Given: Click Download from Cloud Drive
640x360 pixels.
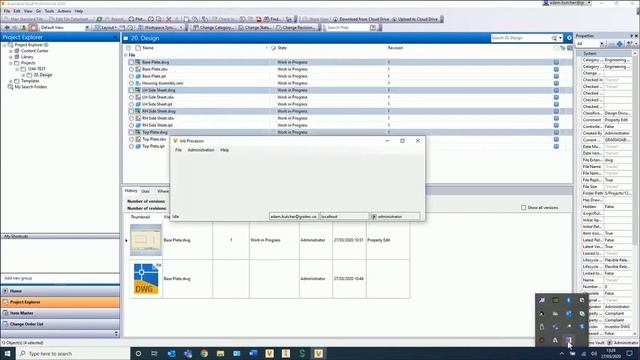Looking at the screenshot, I should pyautogui.click(x=361, y=19).
